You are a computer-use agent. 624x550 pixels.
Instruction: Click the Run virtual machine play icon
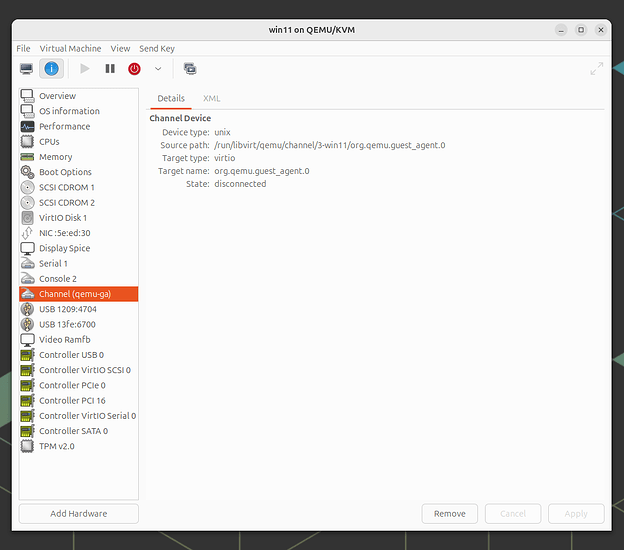coord(84,69)
